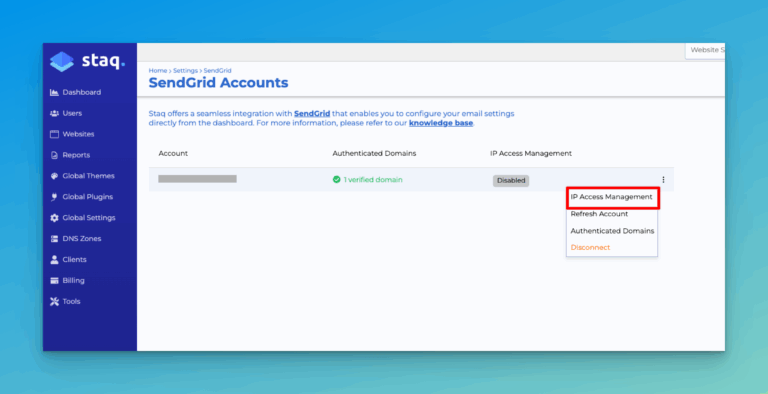This screenshot has width=768, height=394.
Task: Click the Billing card icon
Action: [x=54, y=280]
